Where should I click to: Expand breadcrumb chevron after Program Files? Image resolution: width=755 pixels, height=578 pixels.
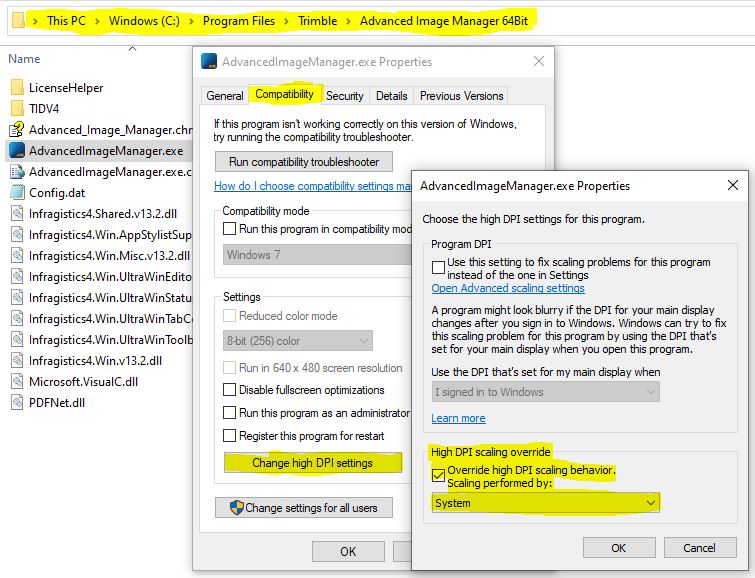(x=286, y=21)
